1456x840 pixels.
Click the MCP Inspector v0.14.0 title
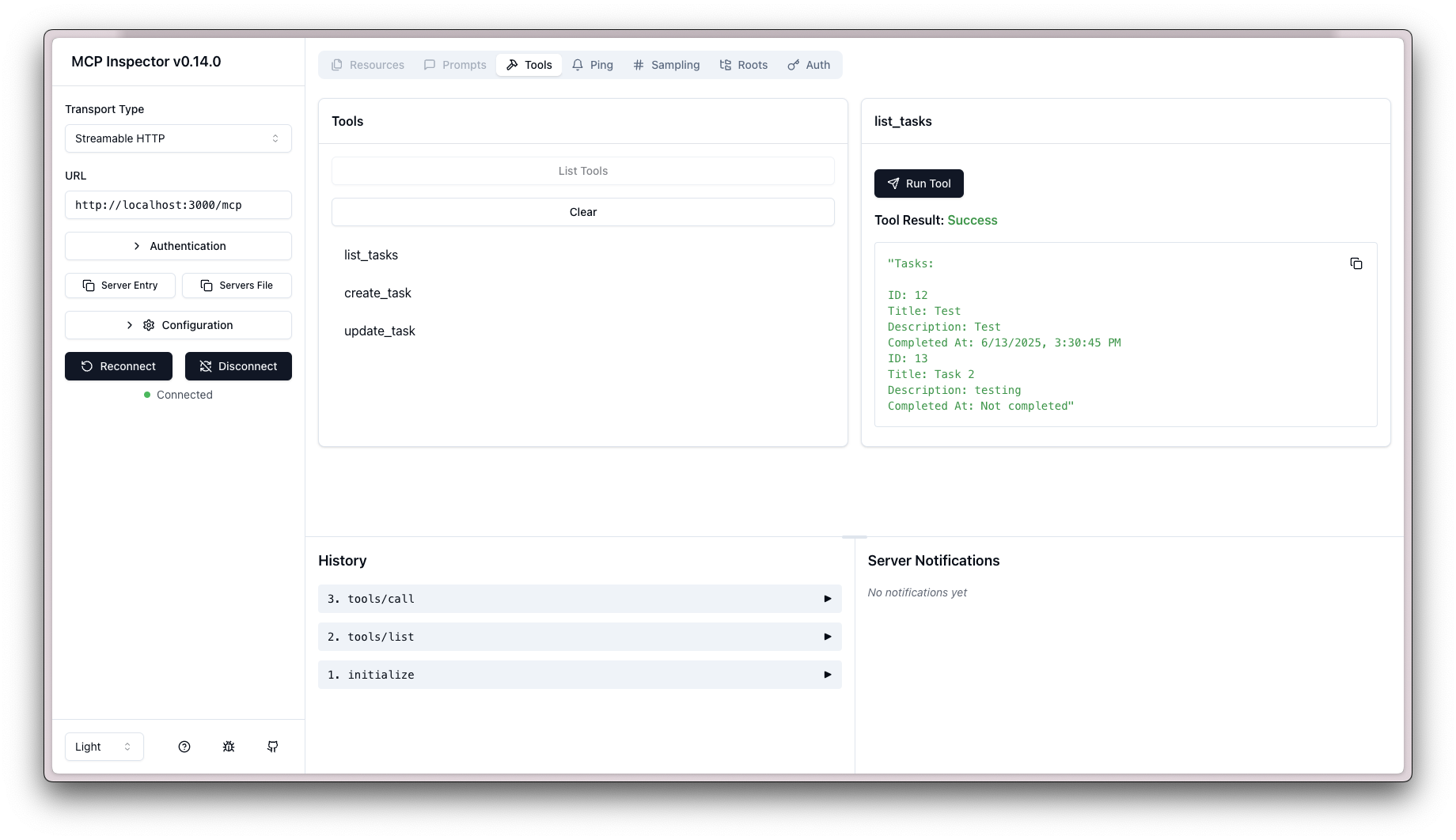[146, 62]
